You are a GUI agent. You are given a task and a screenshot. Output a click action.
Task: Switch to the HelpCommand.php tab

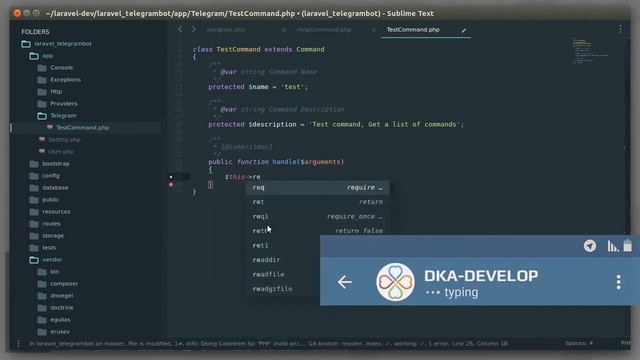click(324, 30)
